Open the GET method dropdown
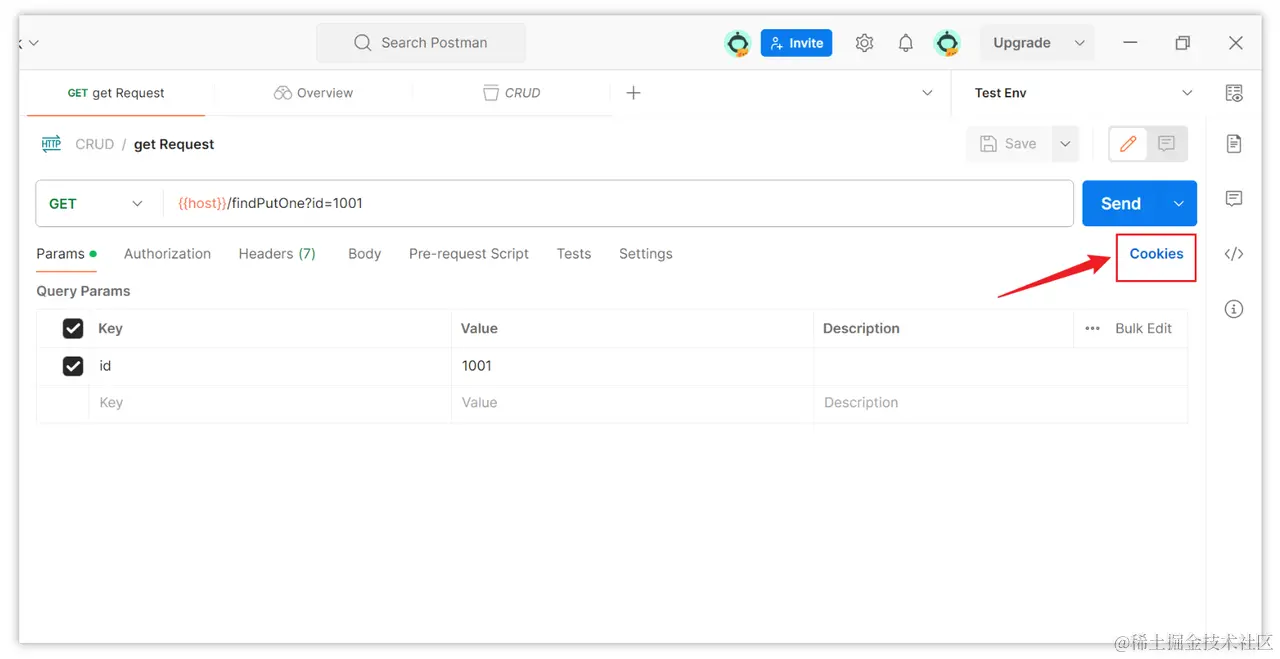The height and width of the screenshot is (659, 1280). point(97,204)
